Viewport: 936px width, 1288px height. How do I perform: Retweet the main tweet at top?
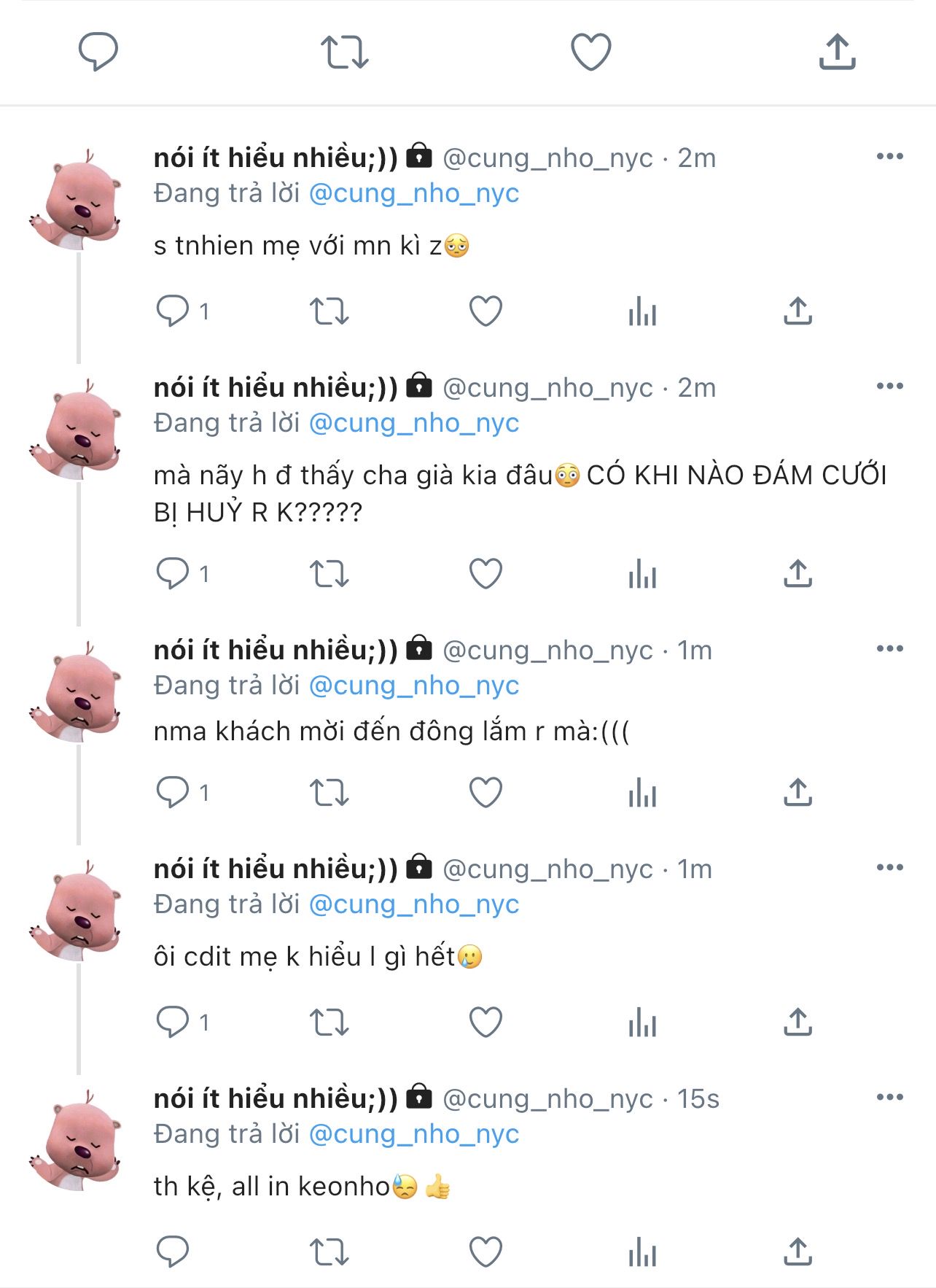[345, 52]
